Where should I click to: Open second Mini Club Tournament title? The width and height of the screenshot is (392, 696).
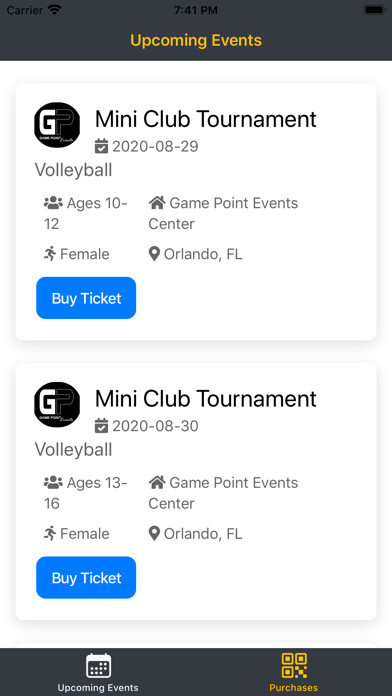(x=206, y=399)
